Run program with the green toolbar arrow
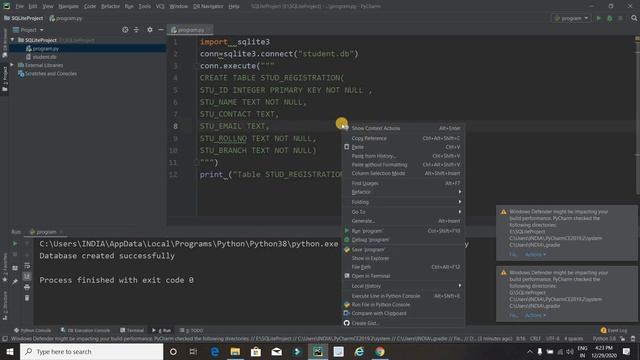Screen dimensions: 640x360 coord(599,18)
